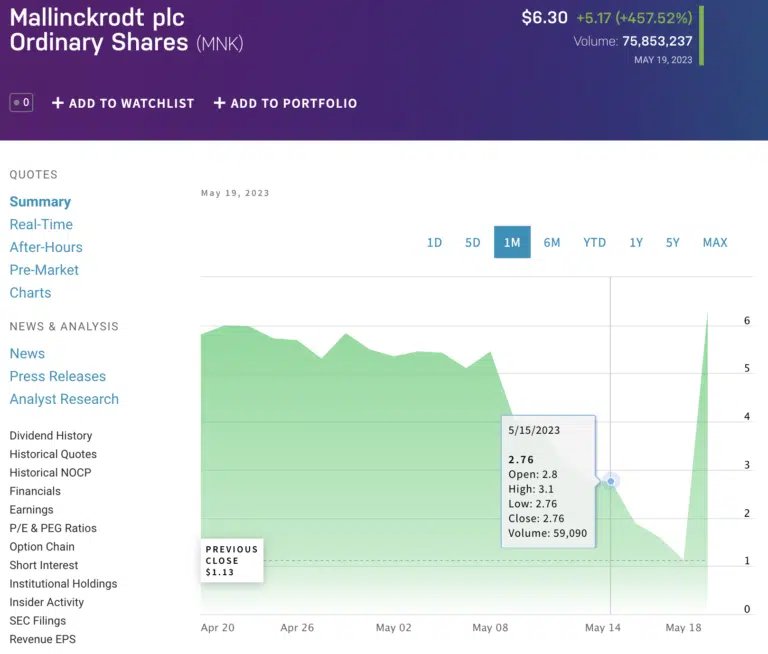This screenshot has height=654, width=768.
Task: Open the Short Interest page
Action: pyautogui.click(x=44, y=565)
